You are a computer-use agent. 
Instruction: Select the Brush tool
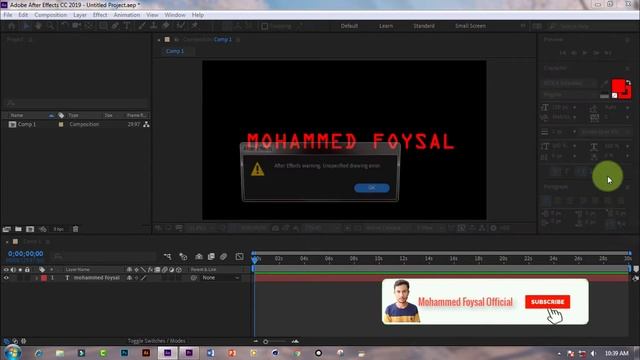point(142,26)
